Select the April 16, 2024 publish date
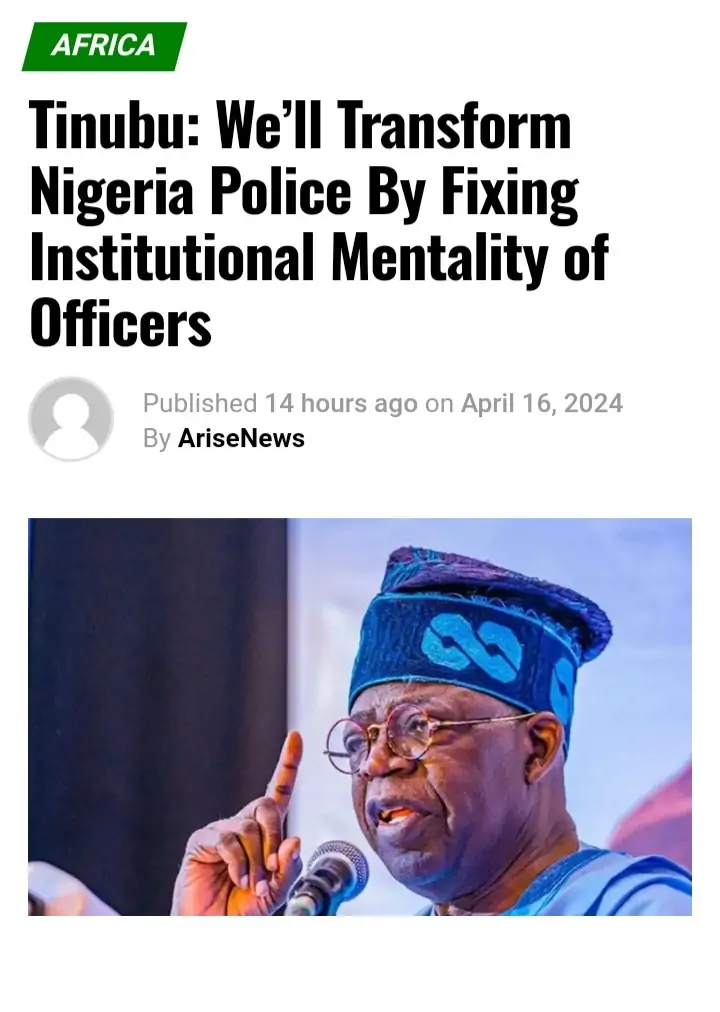 point(541,404)
